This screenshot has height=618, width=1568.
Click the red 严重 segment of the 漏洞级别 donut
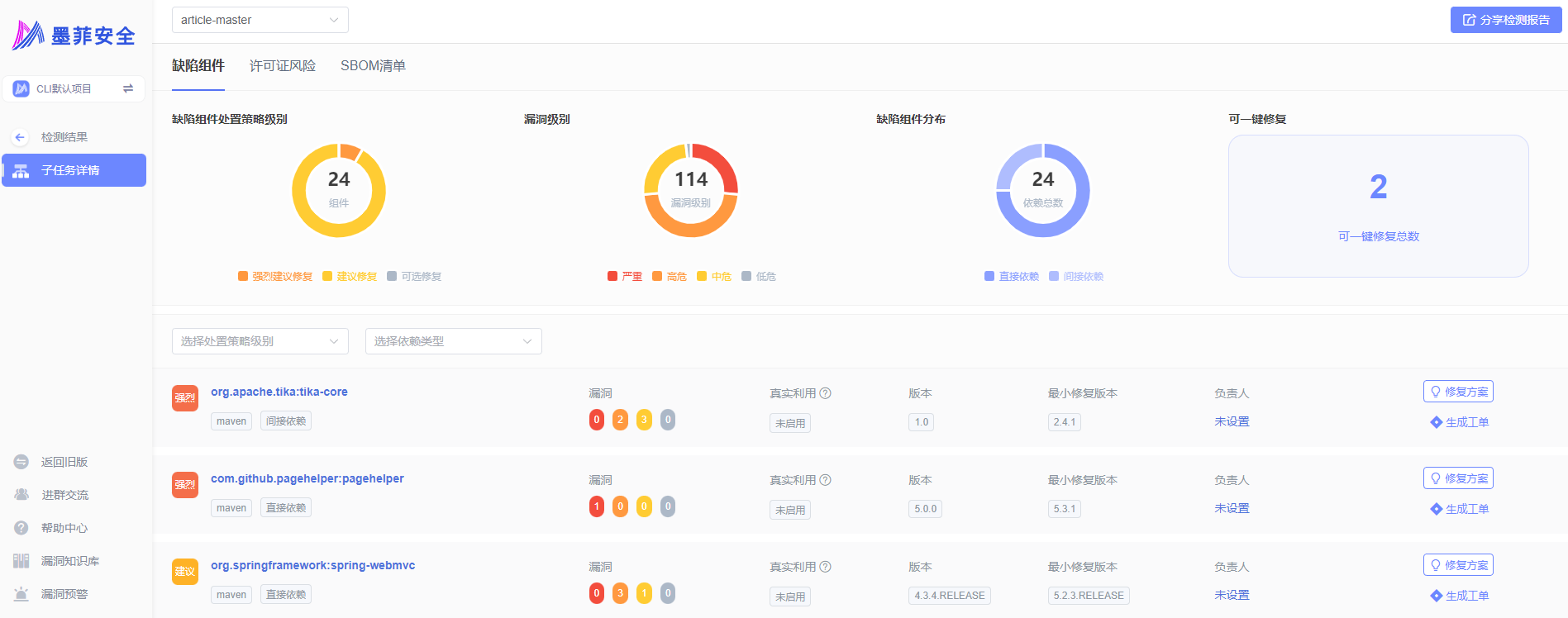click(718, 164)
